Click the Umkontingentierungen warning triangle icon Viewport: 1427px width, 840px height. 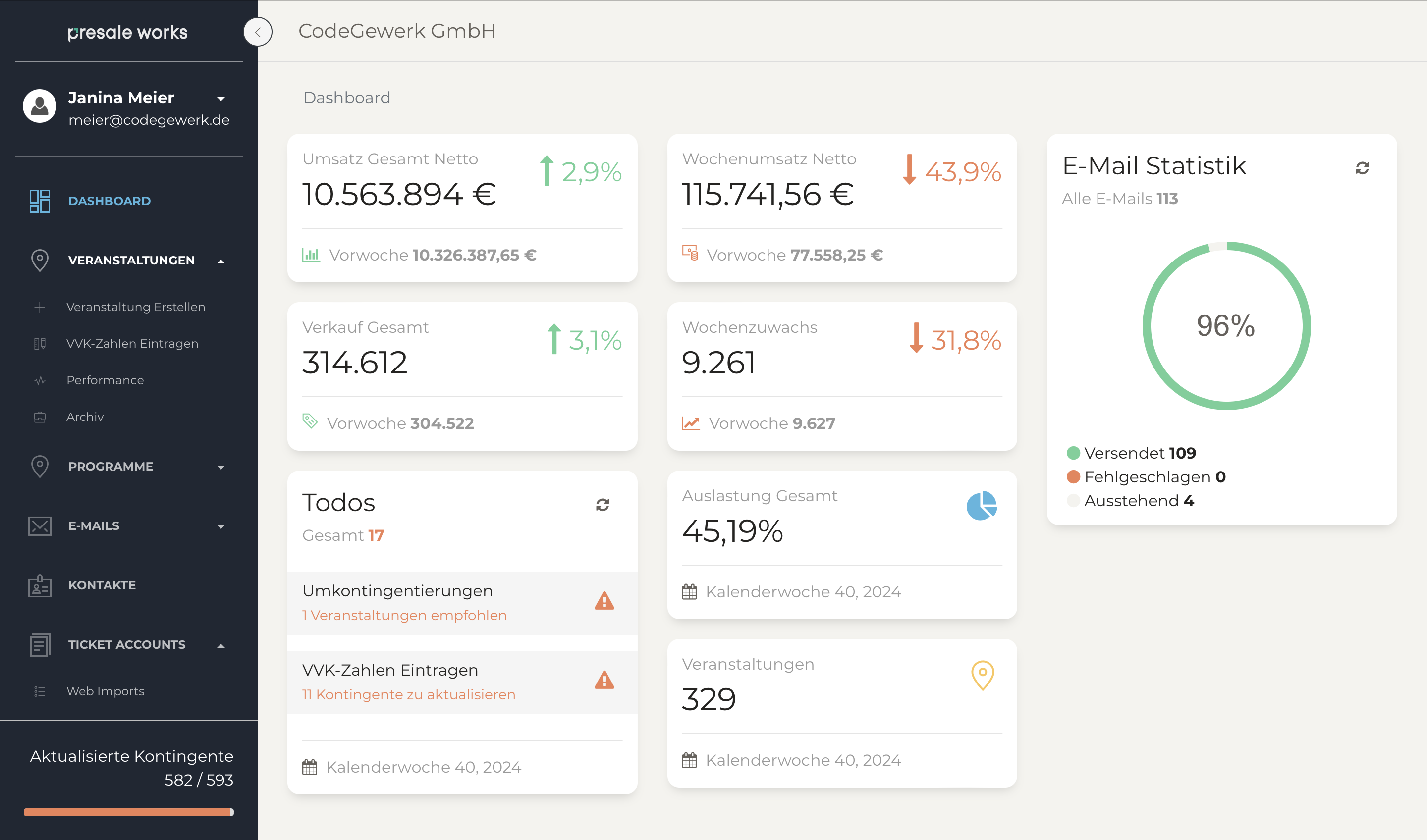604,601
